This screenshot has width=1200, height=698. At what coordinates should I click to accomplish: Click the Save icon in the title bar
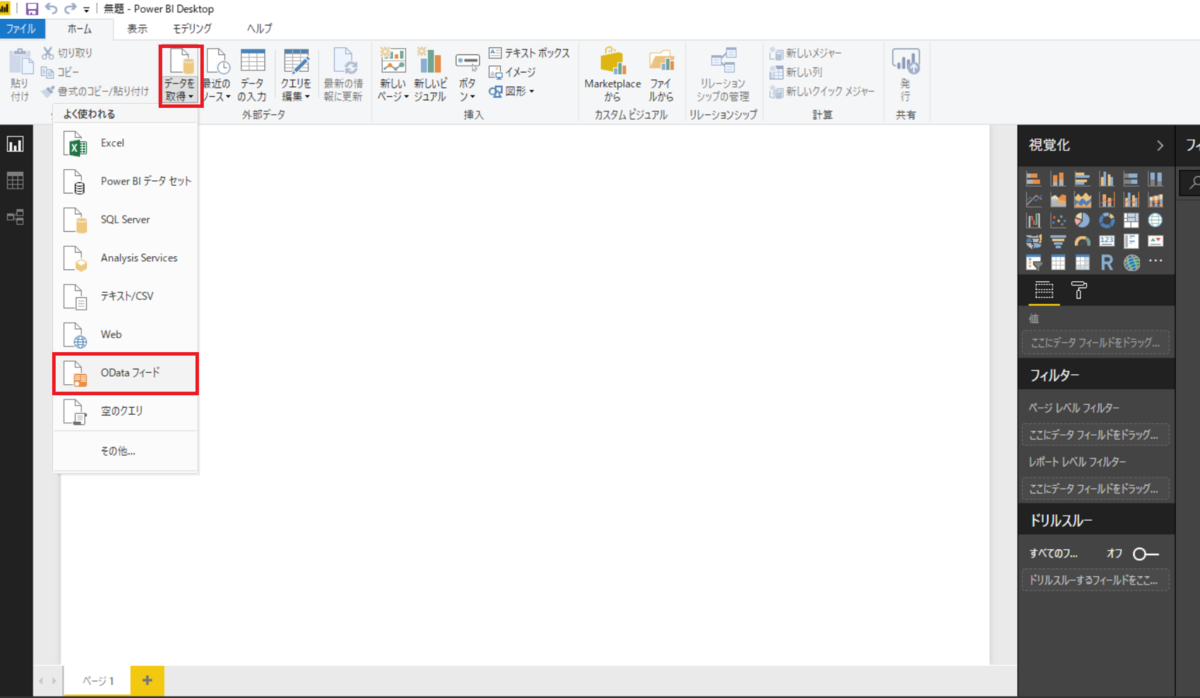tap(34, 8)
